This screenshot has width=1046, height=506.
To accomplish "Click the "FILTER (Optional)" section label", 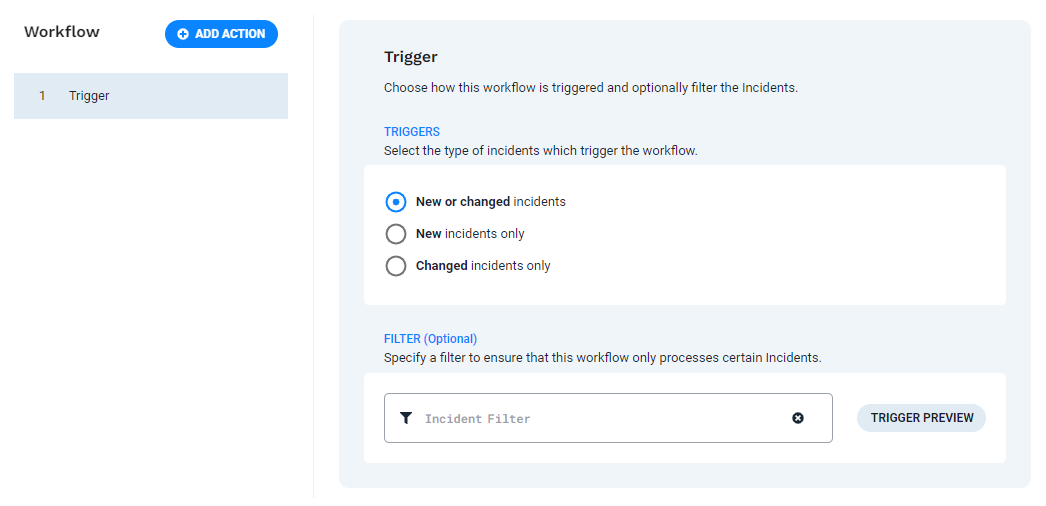I will (431, 339).
